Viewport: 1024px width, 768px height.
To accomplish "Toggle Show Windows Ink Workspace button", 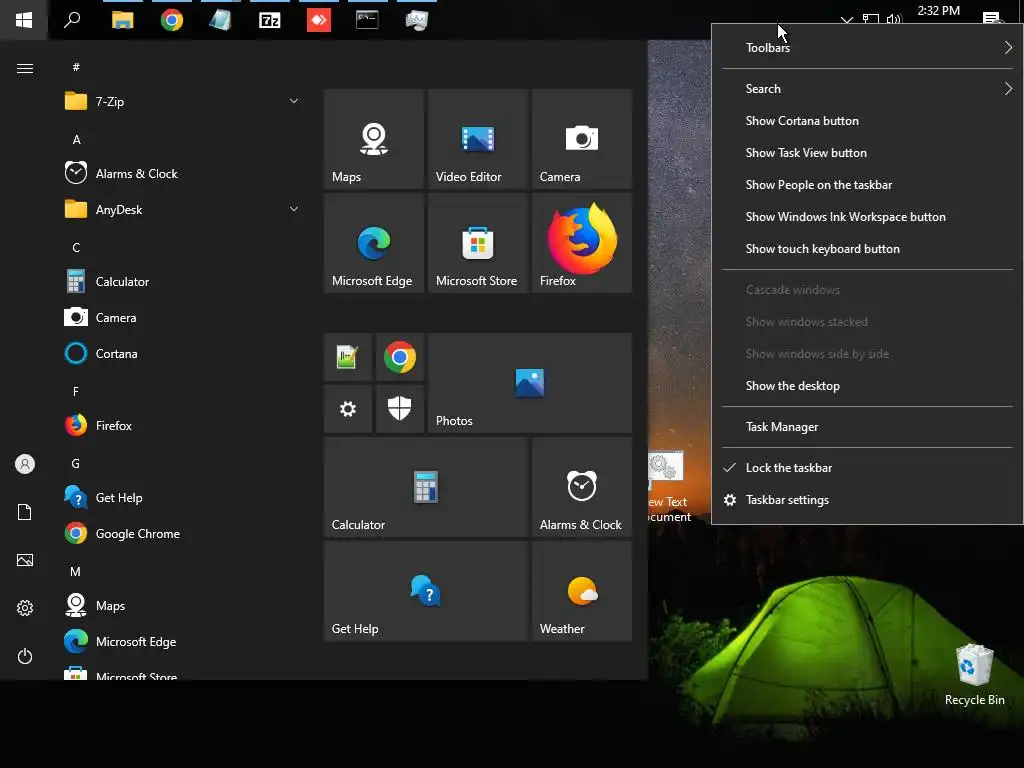I will [867, 217].
